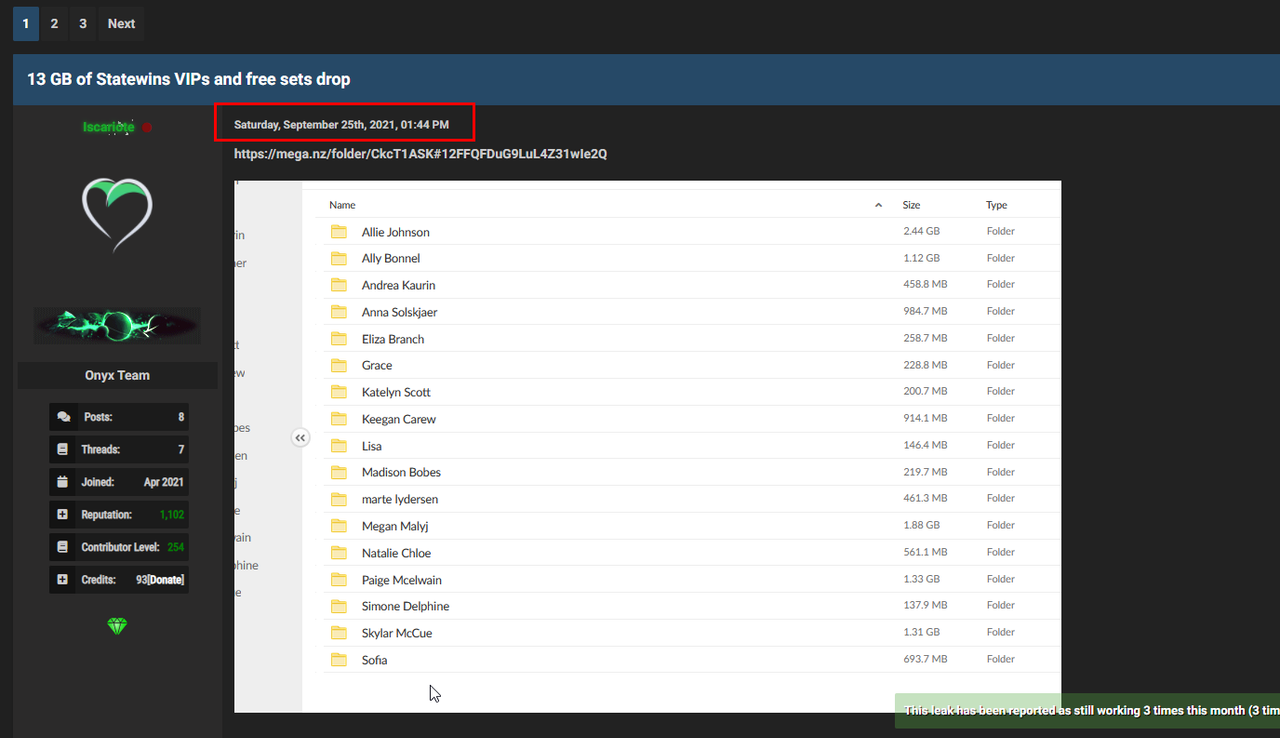The image size is (1280, 738).
Task: Click the Joined value Apr 2021
Action: pos(164,482)
